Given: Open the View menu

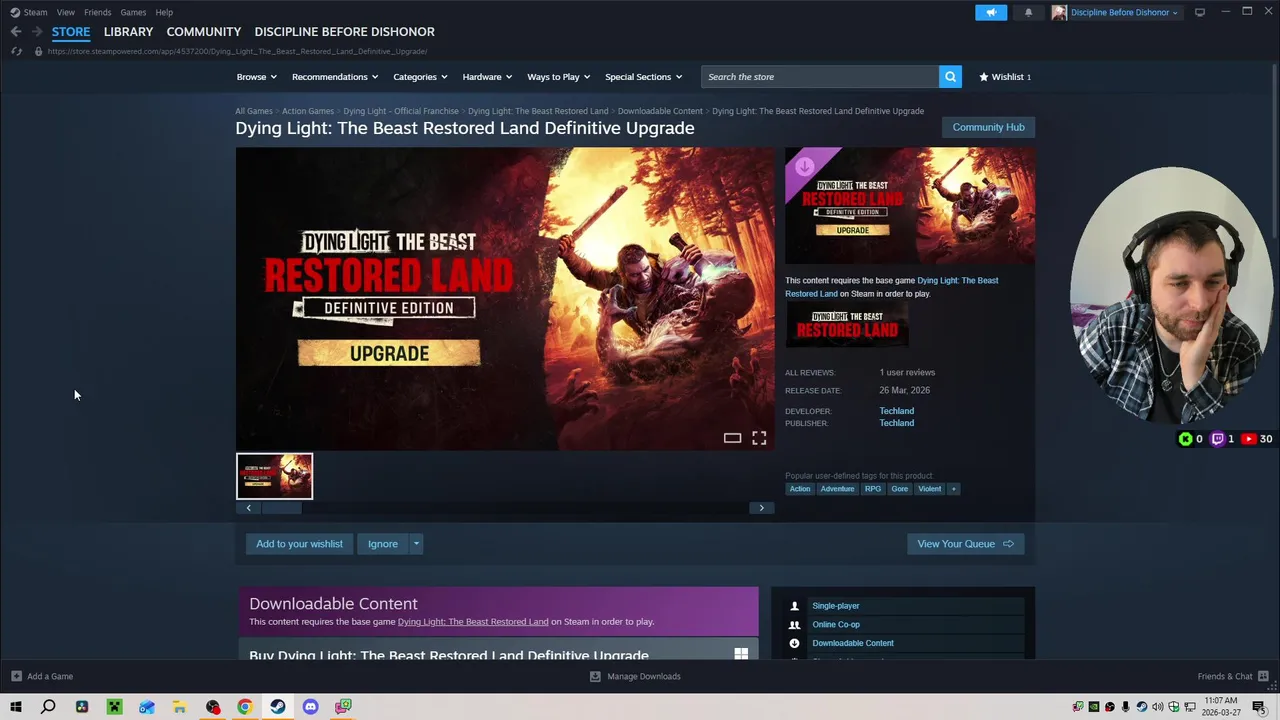Looking at the screenshot, I should (x=66, y=12).
